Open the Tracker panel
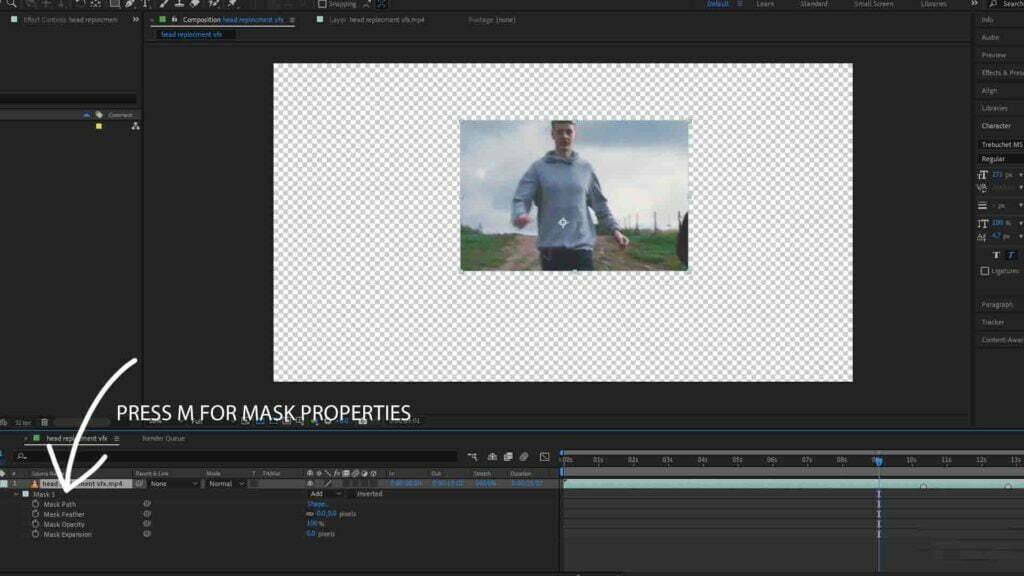This screenshot has height=576, width=1024. point(993,323)
